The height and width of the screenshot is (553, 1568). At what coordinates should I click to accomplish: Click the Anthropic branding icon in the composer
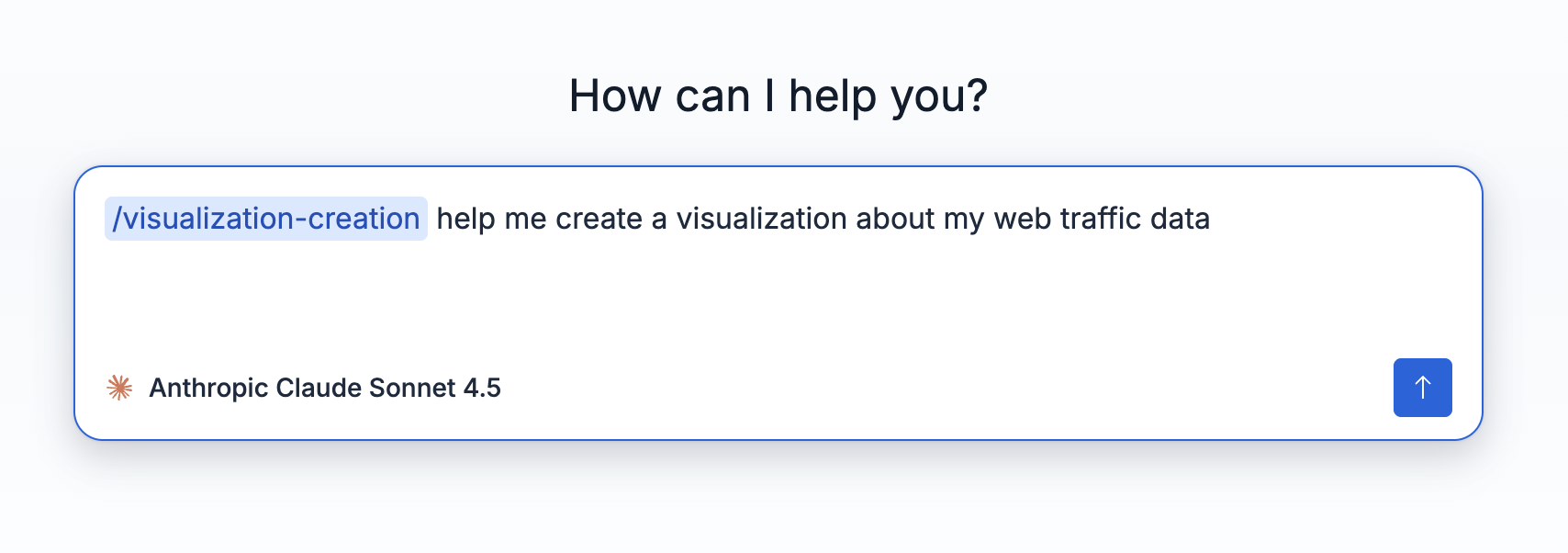pyautogui.click(x=120, y=388)
